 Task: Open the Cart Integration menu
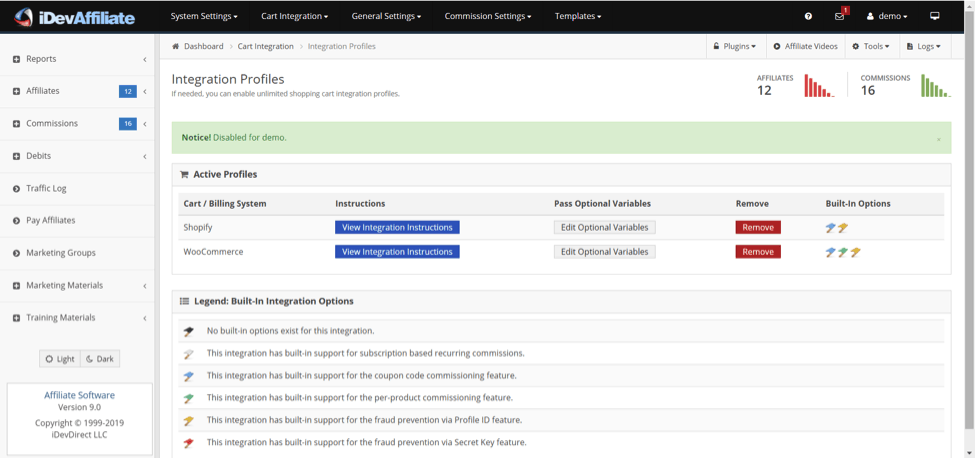(x=295, y=17)
